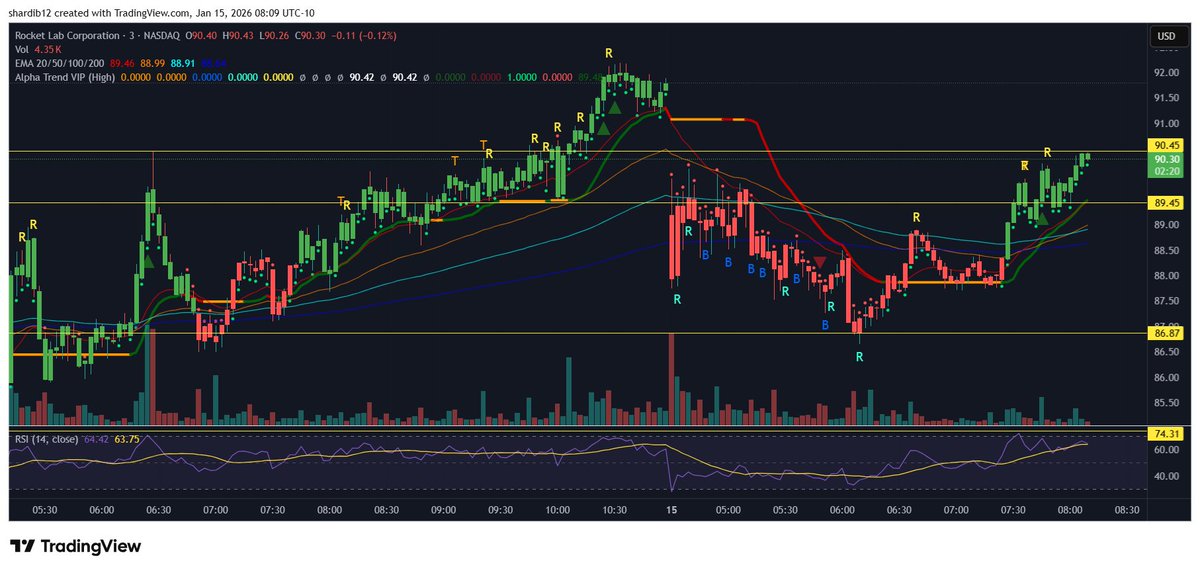Click the 85.50 price axis value
Image resolution: width=1200 pixels, height=571 pixels.
click(1165, 403)
